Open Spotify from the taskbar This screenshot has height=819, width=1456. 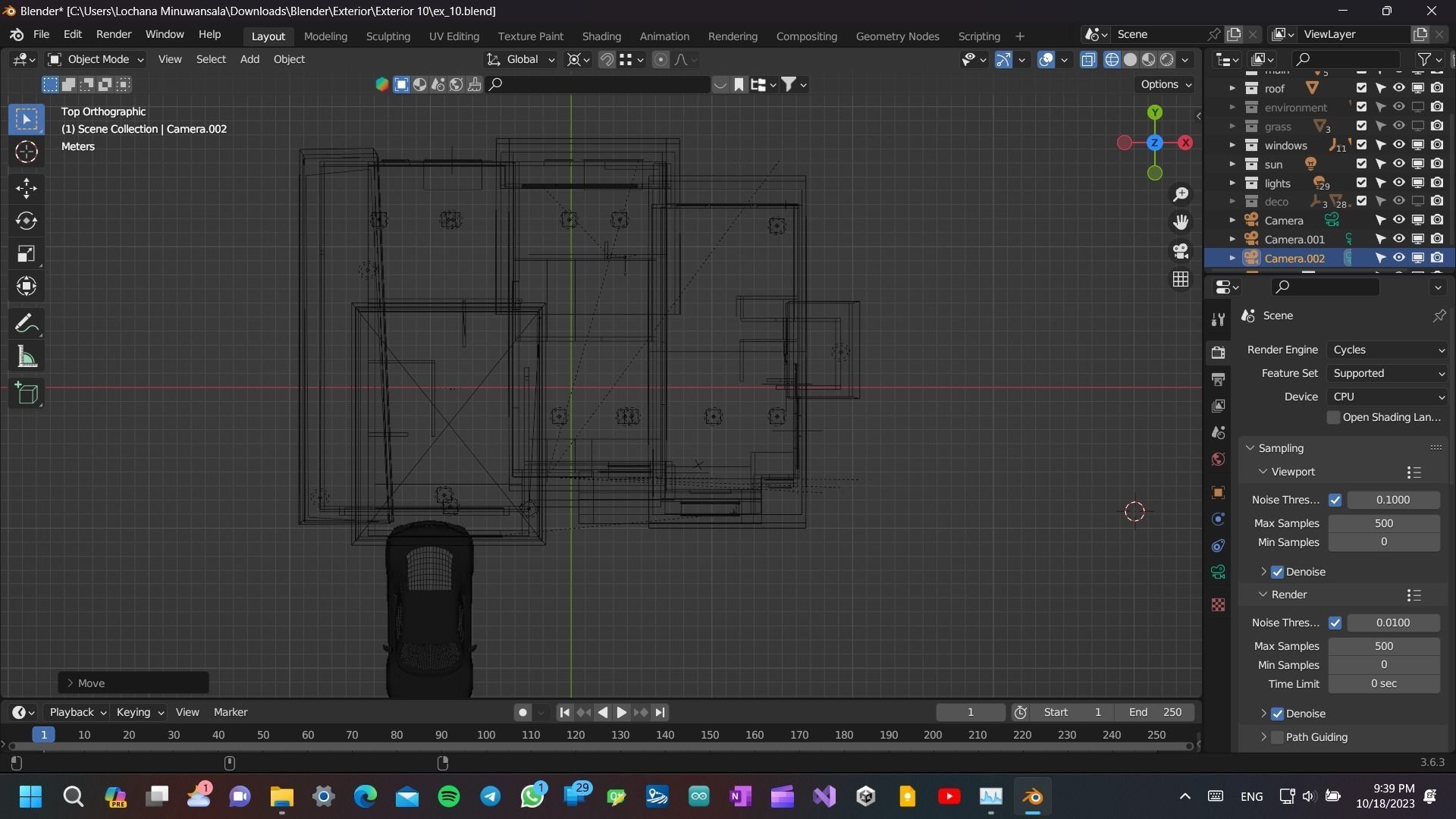pyautogui.click(x=449, y=796)
